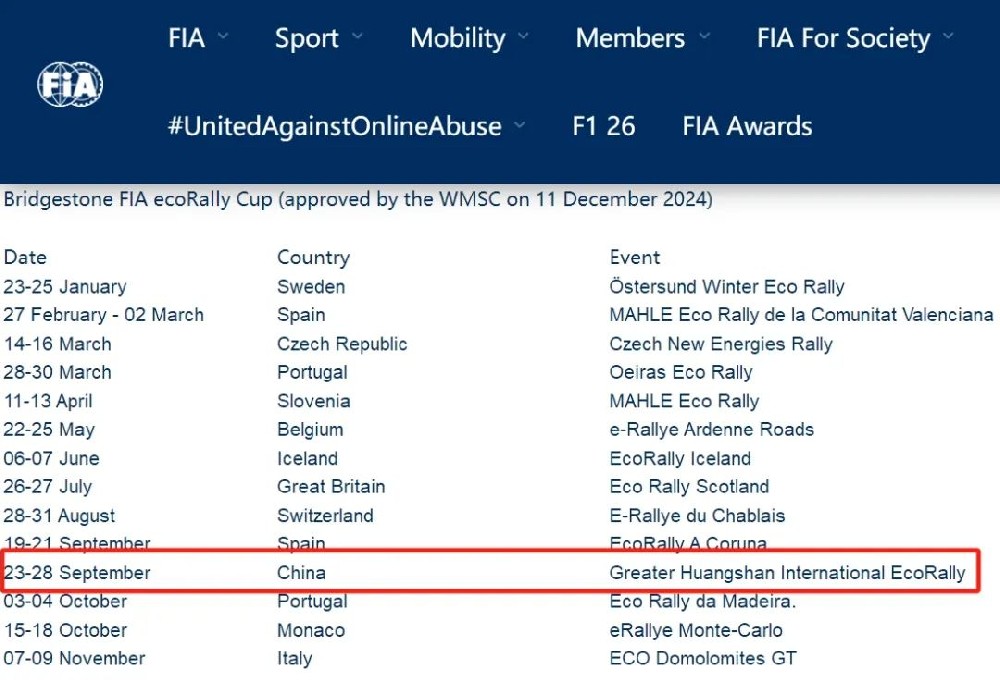Open the Mobility menu
The image size is (1000, 688).
[x=457, y=39]
